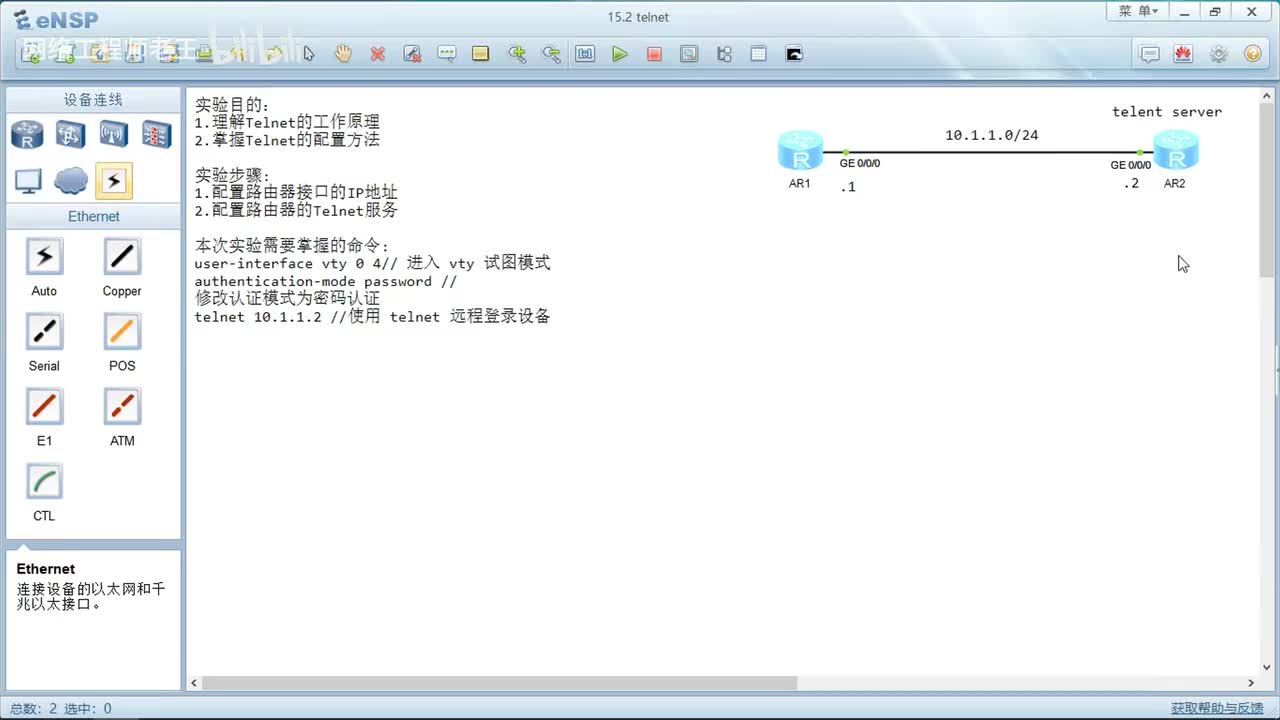Viewport: 1280px width, 720px height.
Task: Open the help question-mark icon
Action: (1252, 54)
